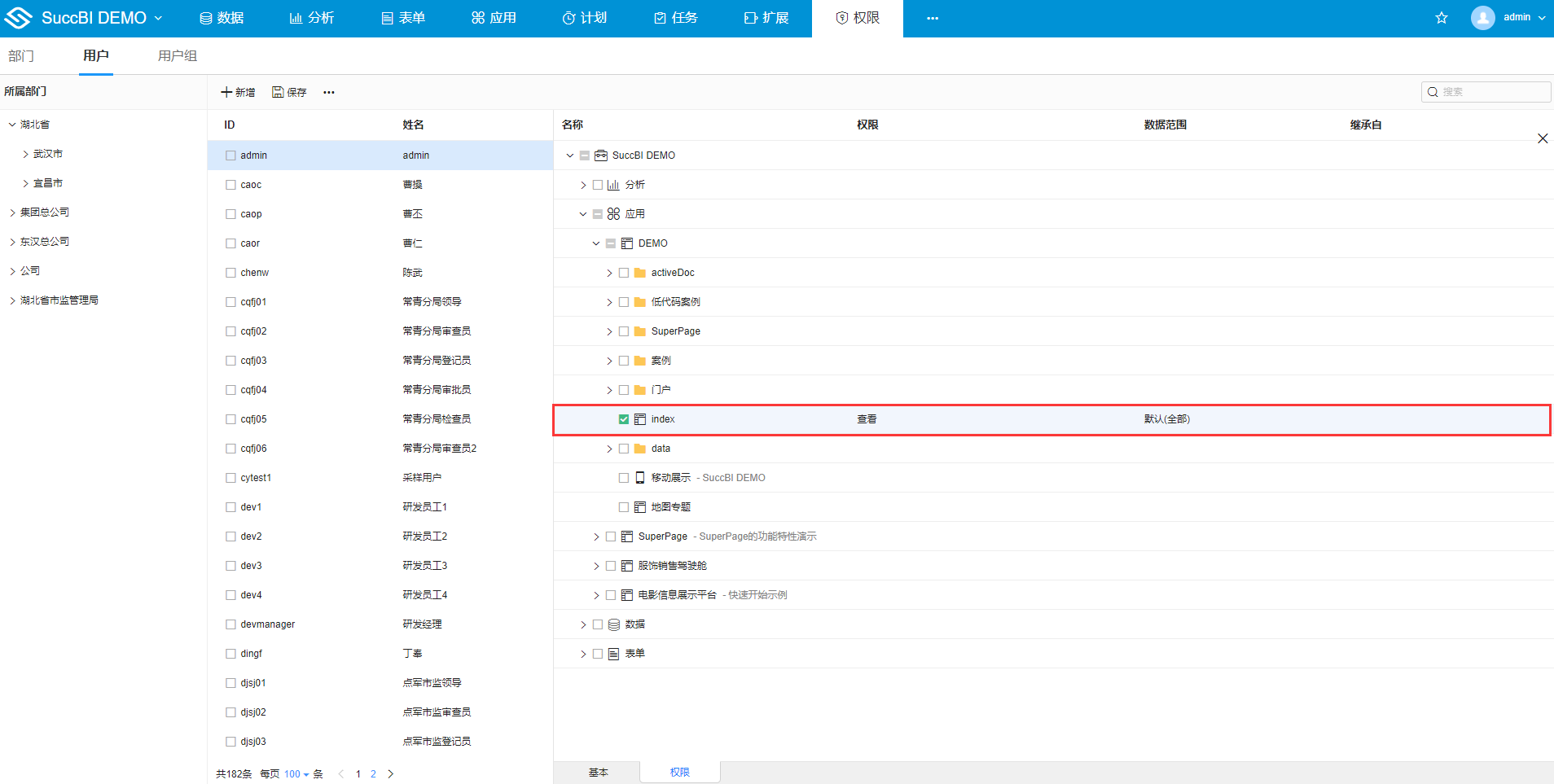The width and height of the screenshot is (1554, 784).
Task: Uncheck the index permission checkbox
Action: [x=624, y=418]
